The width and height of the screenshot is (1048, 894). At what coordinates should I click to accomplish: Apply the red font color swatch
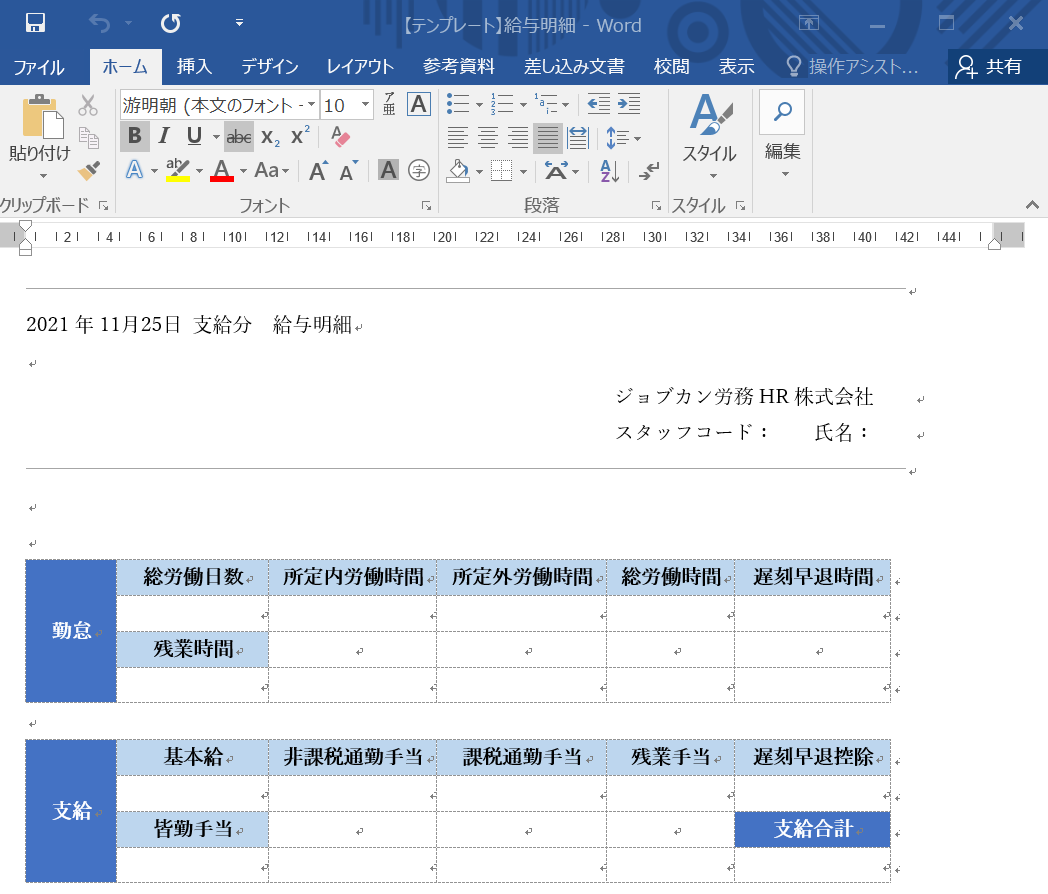[x=222, y=171]
